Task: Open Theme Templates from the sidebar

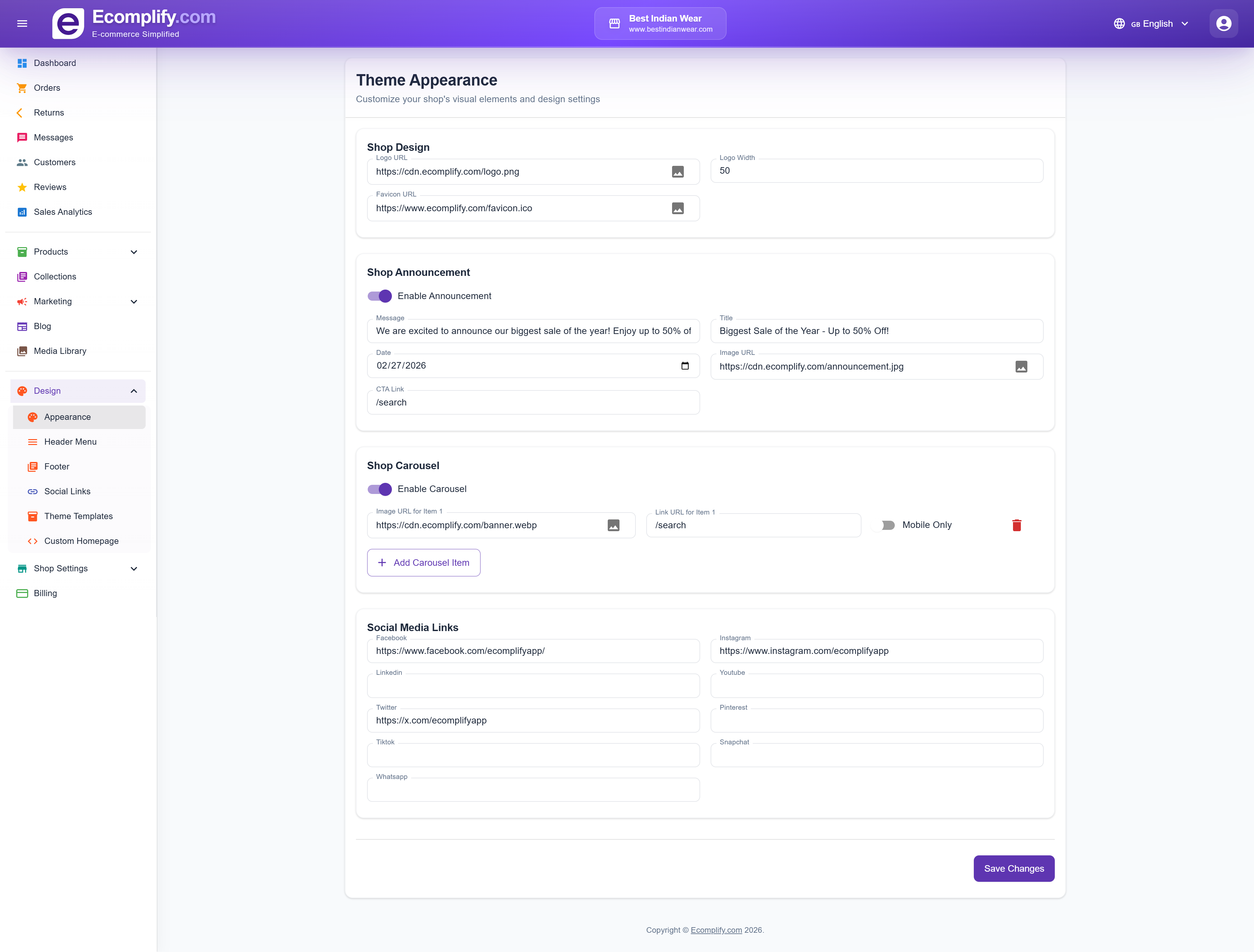Action: click(78, 516)
